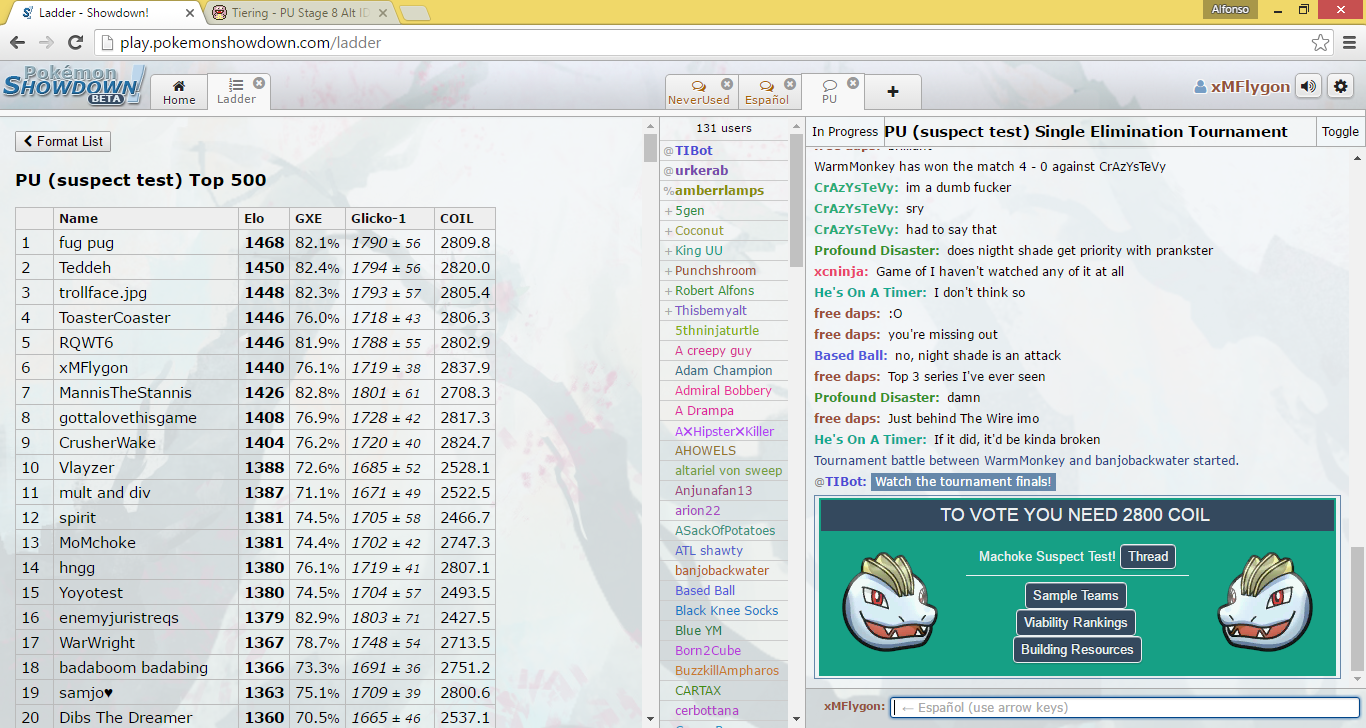This screenshot has height=728, width=1366.
Task: Go back to Format List
Action: [x=63, y=142]
